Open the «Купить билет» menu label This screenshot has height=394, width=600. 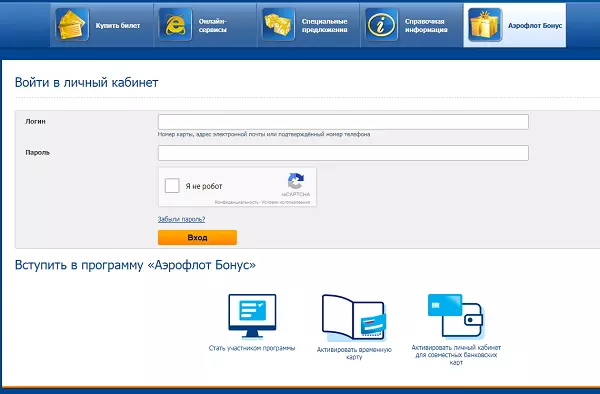click(118, 26)
